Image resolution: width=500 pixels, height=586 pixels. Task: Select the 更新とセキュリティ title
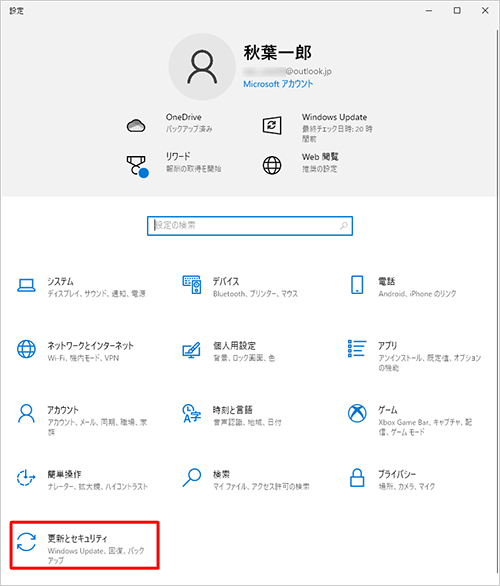click(77, 539)
